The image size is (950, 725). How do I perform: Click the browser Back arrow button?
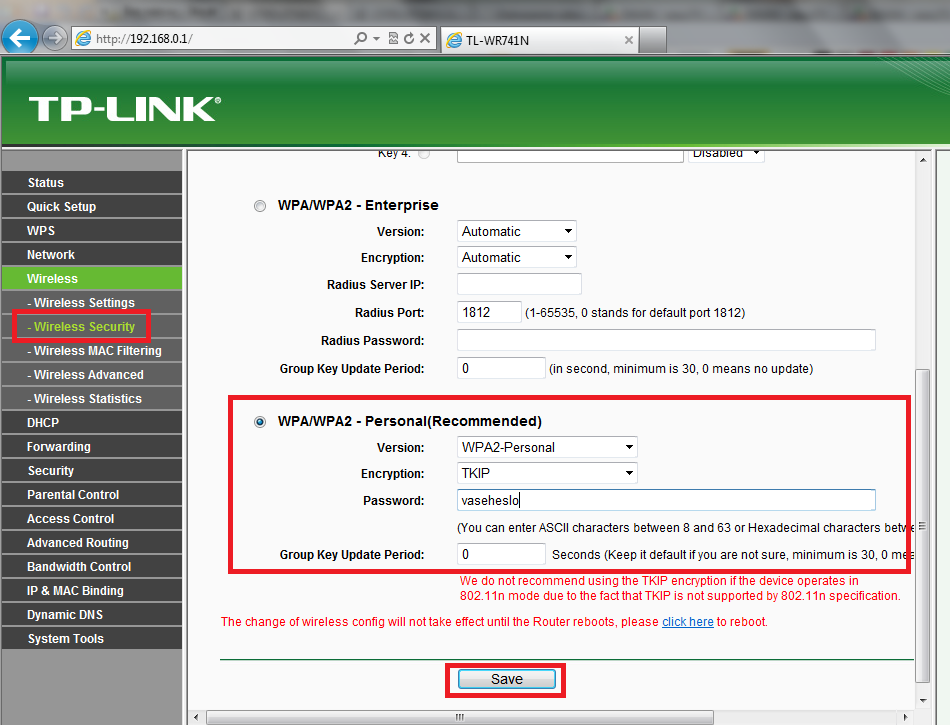(19, 38)
